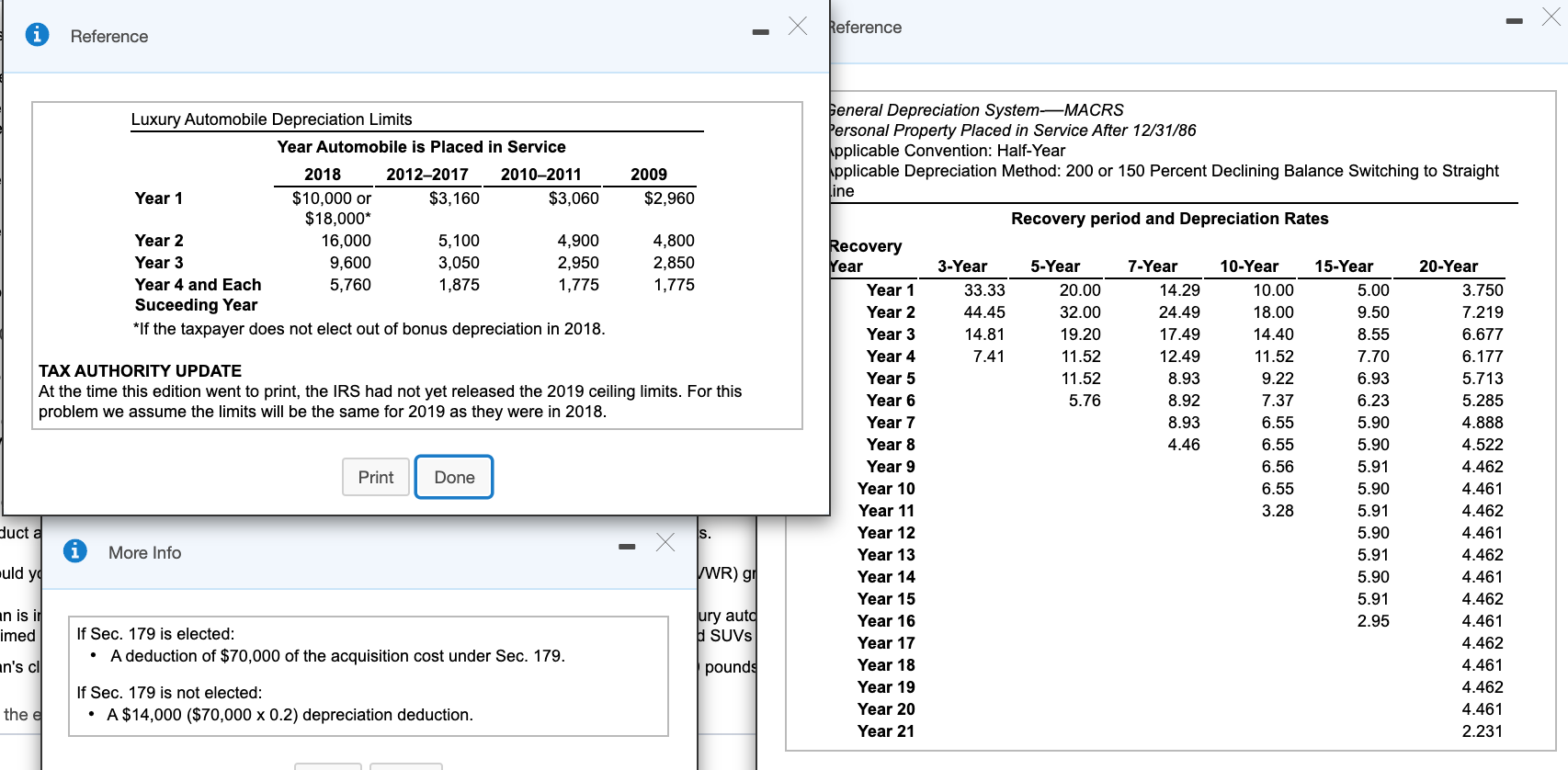Click the bonus depreciation footnote text

point(369,329)
